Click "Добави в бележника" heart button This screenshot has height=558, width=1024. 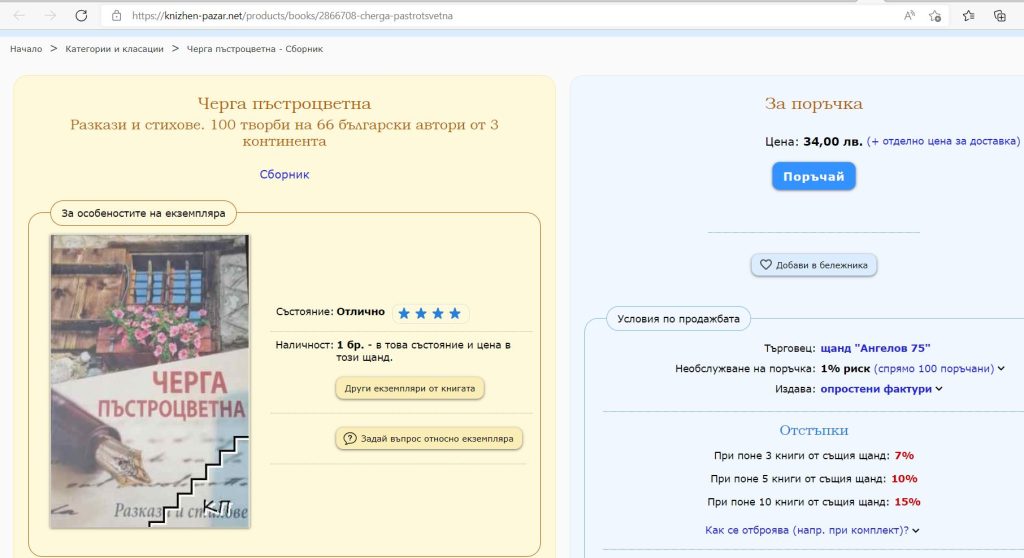[x=814, y=265]
